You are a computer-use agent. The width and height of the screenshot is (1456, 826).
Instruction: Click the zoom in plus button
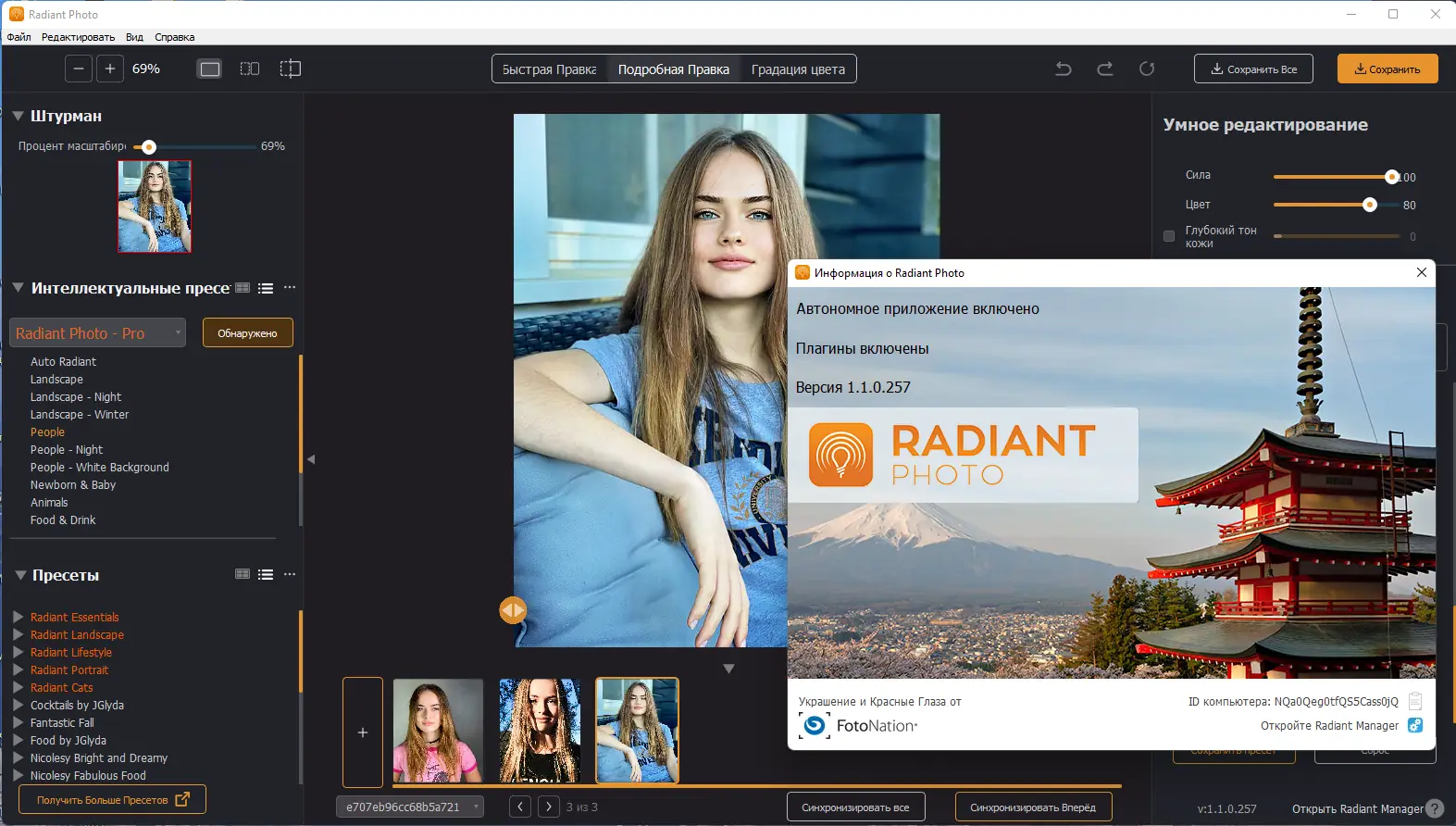[x=110, y=69]
